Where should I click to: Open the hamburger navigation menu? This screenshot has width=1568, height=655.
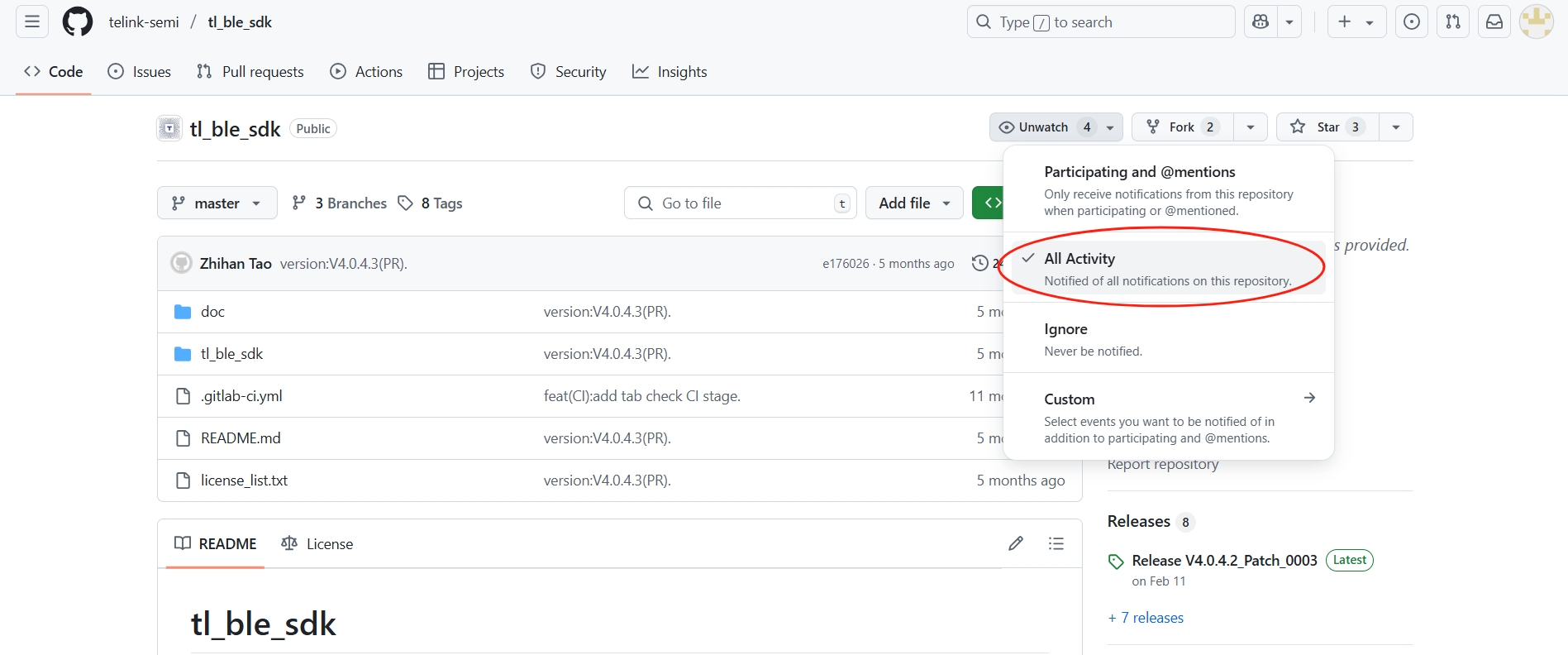pyautogui.click(x=32, y=22)
